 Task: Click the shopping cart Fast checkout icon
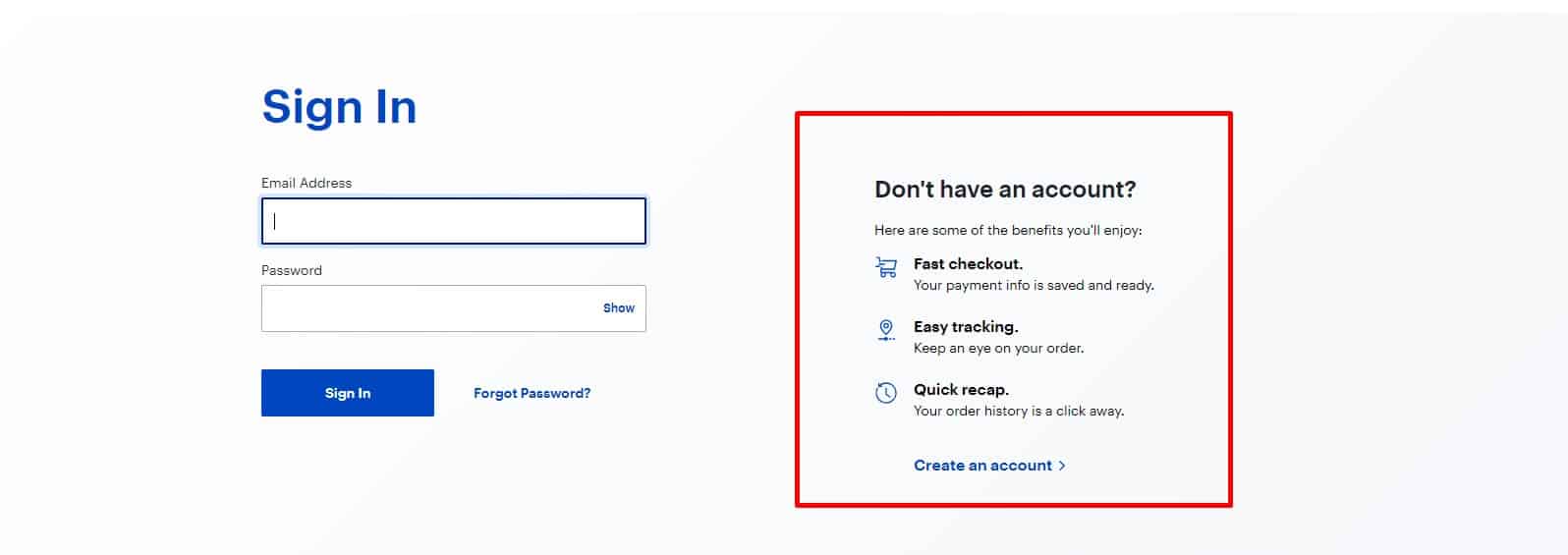coord(886,266)
